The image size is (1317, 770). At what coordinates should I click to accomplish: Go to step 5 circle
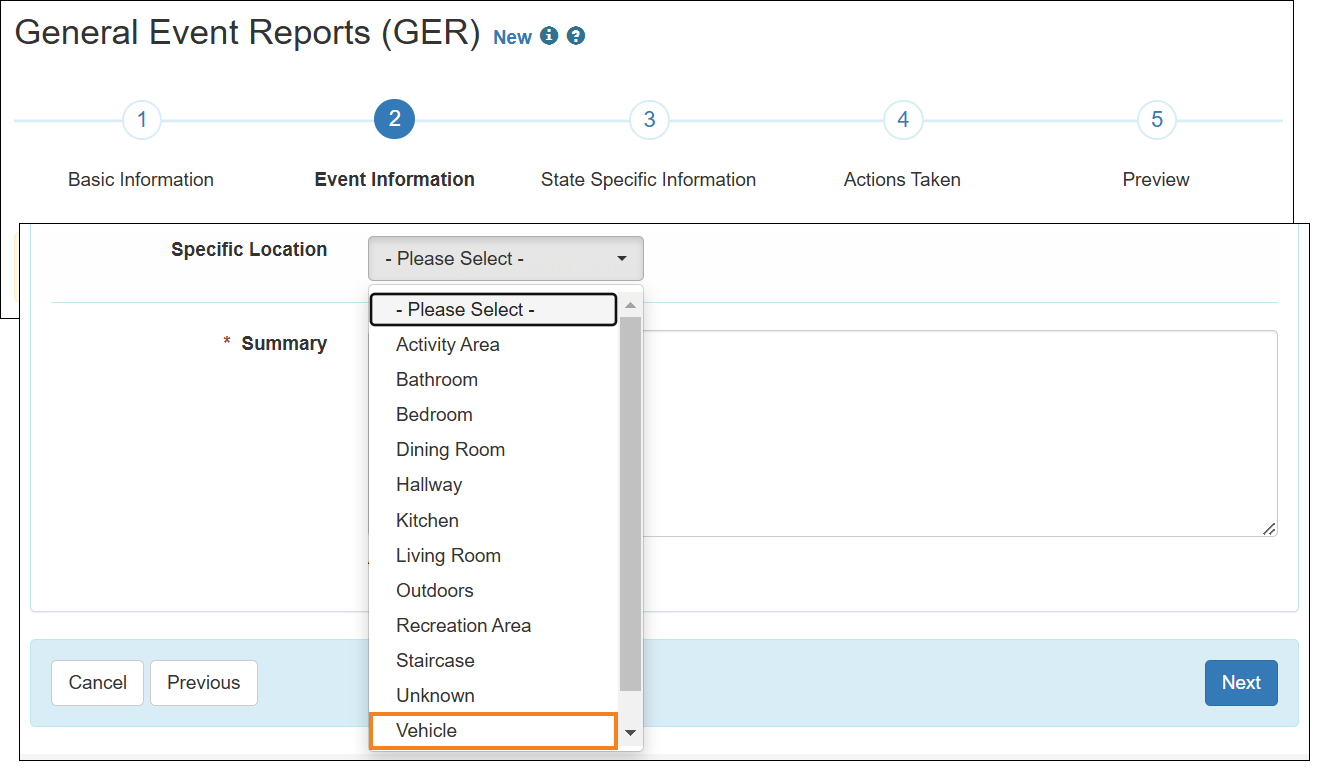coord(1157,120)
